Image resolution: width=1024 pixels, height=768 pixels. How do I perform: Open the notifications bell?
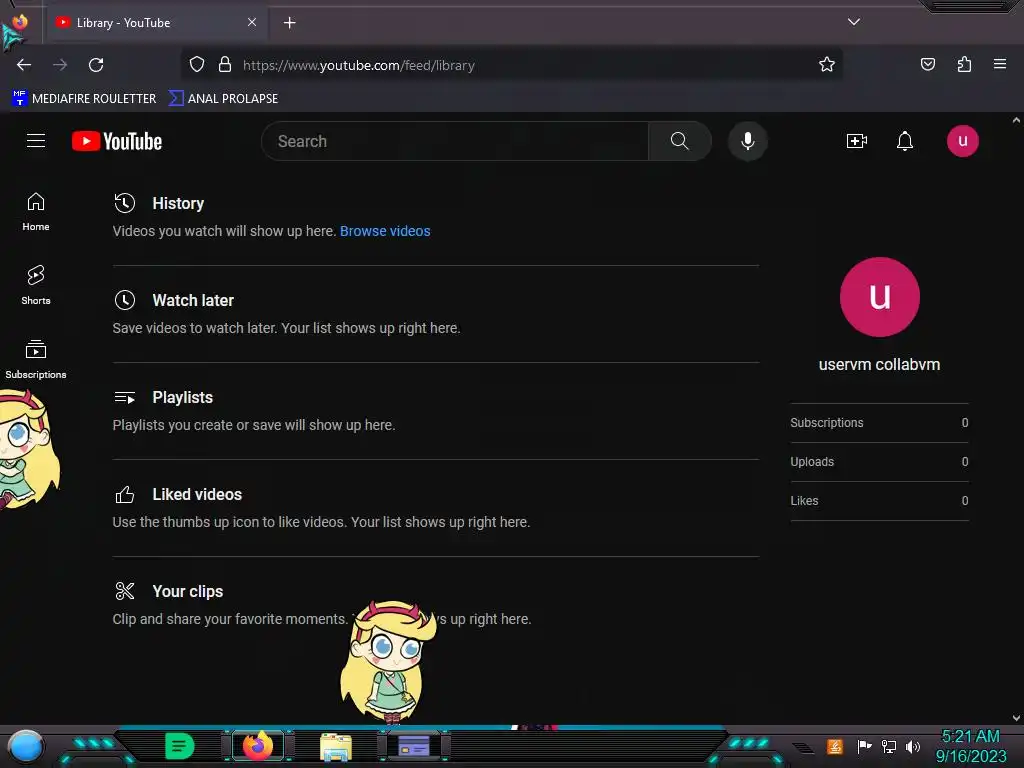(904, 141)
